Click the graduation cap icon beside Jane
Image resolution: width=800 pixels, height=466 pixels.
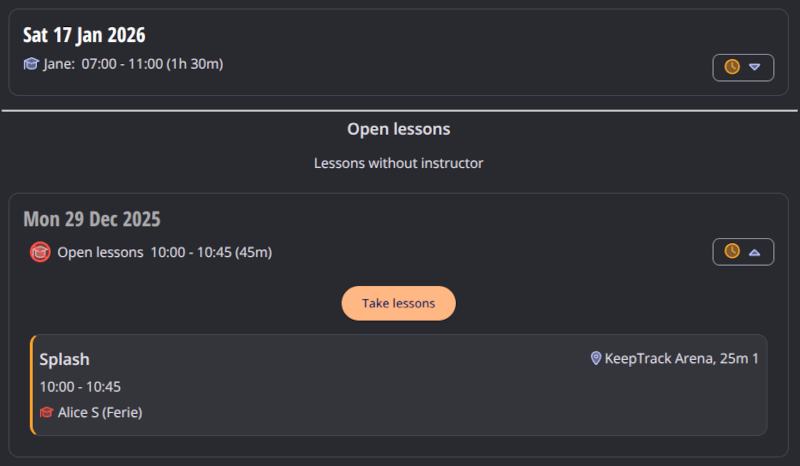click(x=31, y=64)
